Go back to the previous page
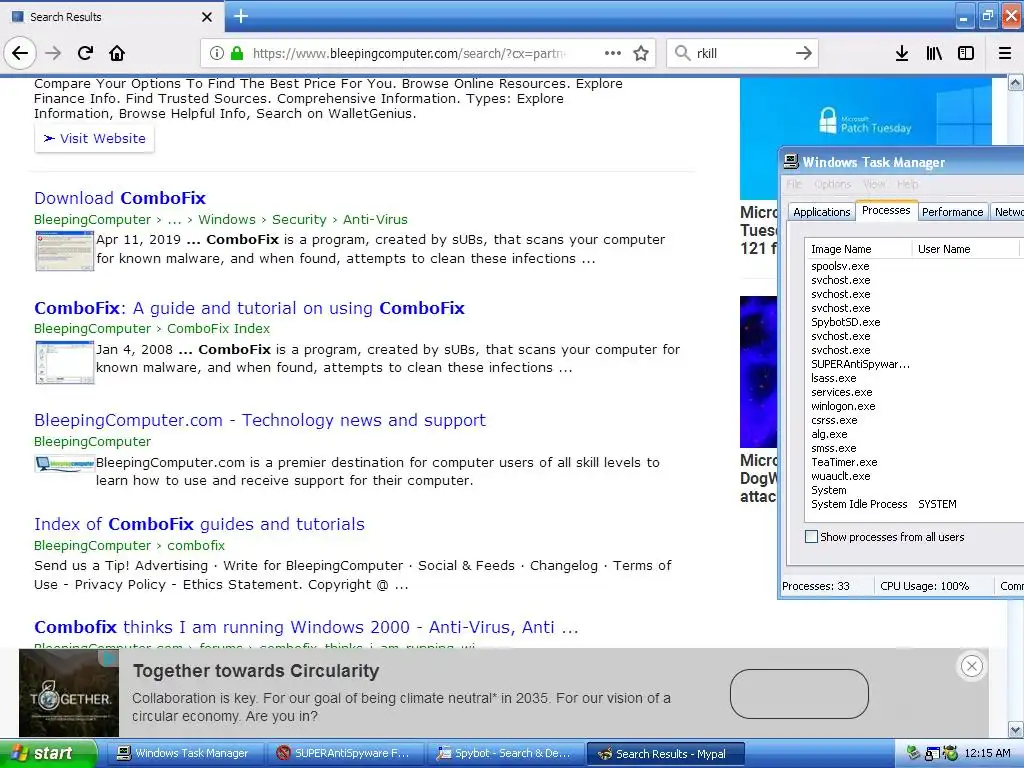 pyautogui.click(x=20, y=53)
